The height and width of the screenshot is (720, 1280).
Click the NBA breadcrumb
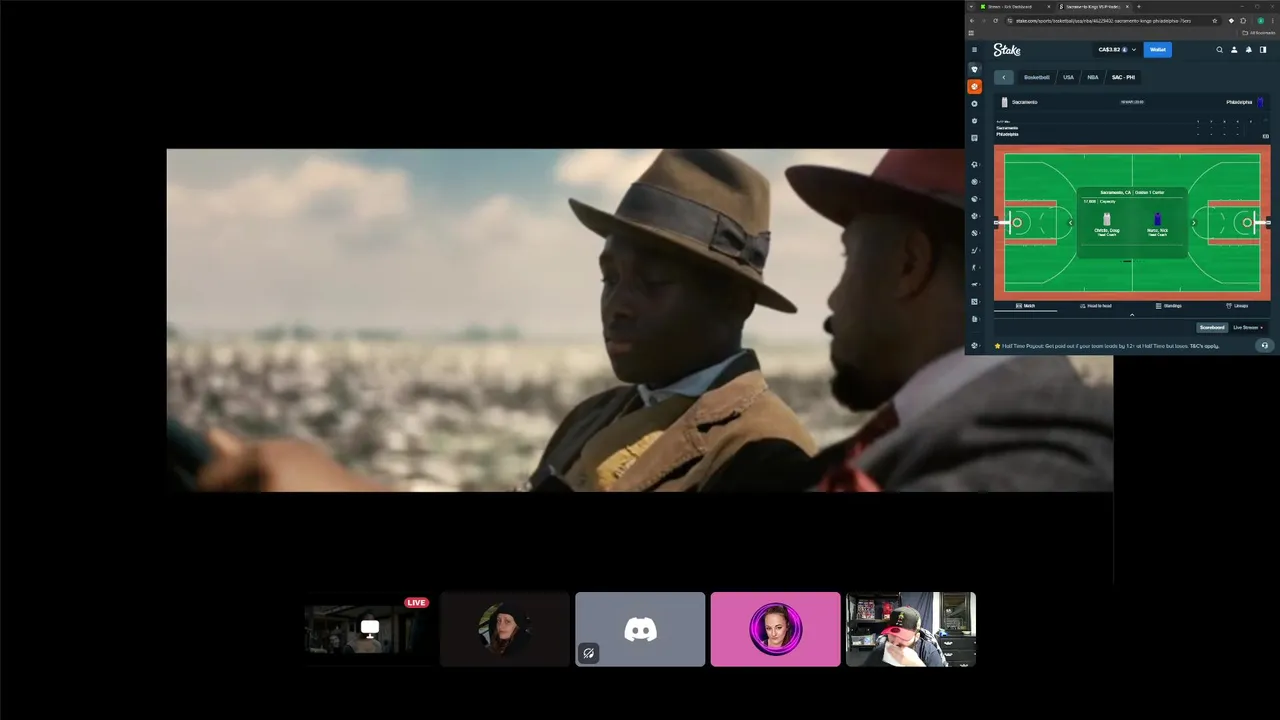pyautogui.click(x=1093, y=77)
